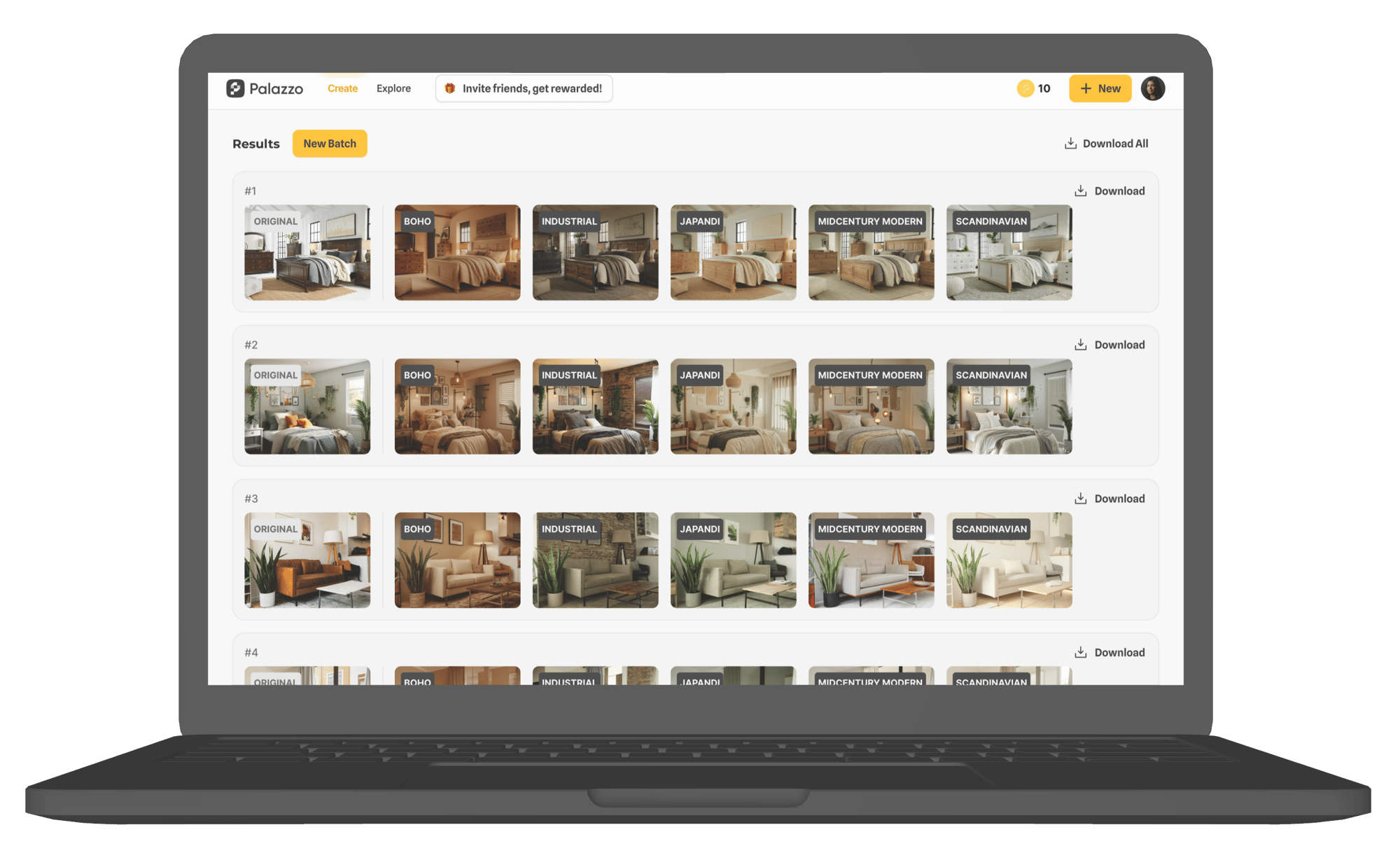Click the yellow New button
The width and height of the screenshot is (1400, 853).
tap(1100, 88)
